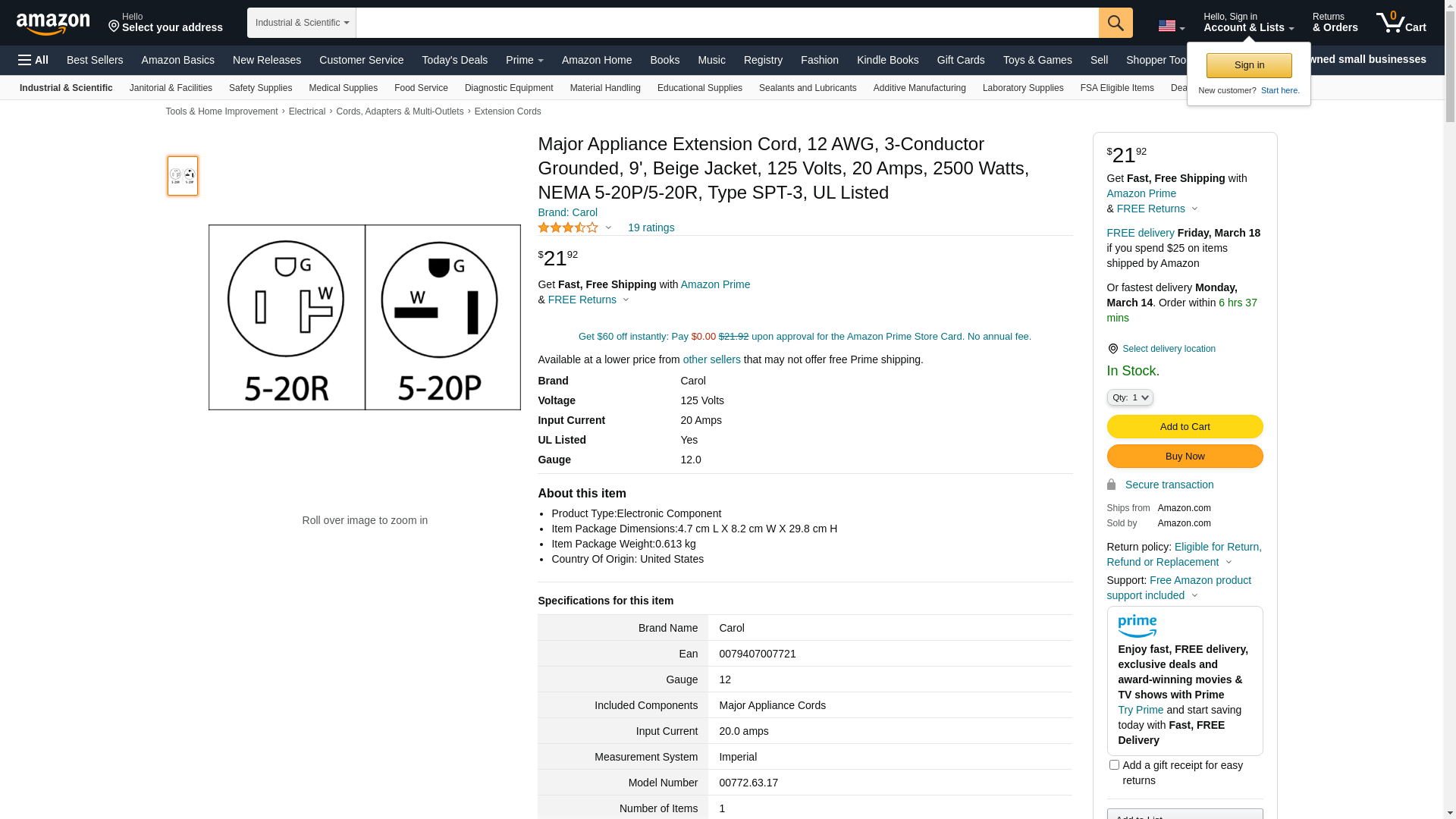The width and height of the screenshot is (1456, 819).
Task: Click the US flag language selector
Action: click(x=1170, y=27)
